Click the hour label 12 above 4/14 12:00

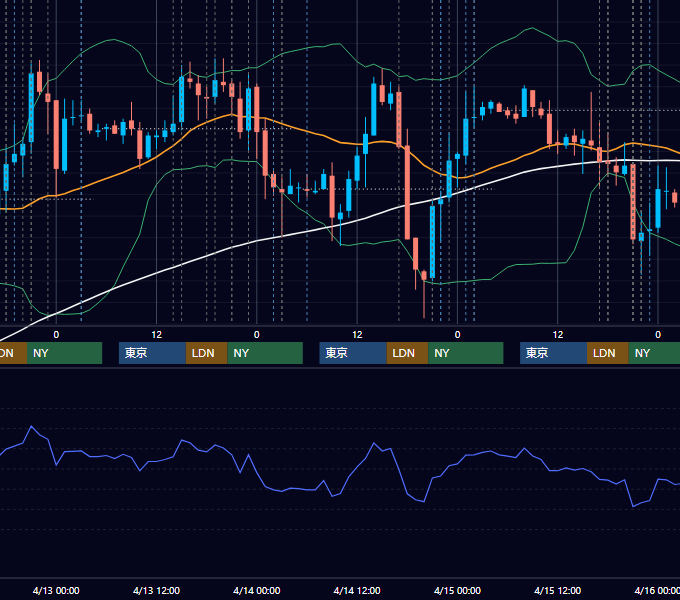[357, 335]
